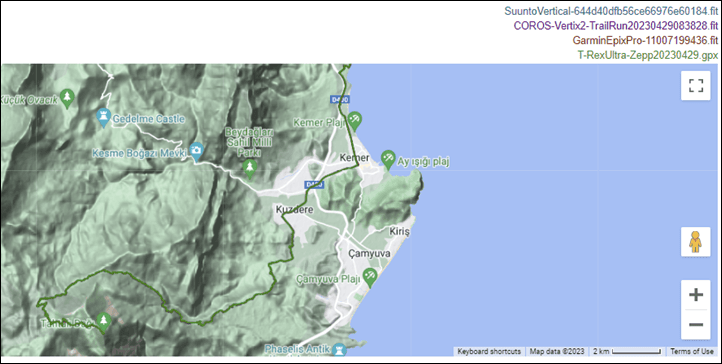Viewport: 722px width, 364px height.
Task: Select SuuntoVertical fit file track
Action: point(611,11)
